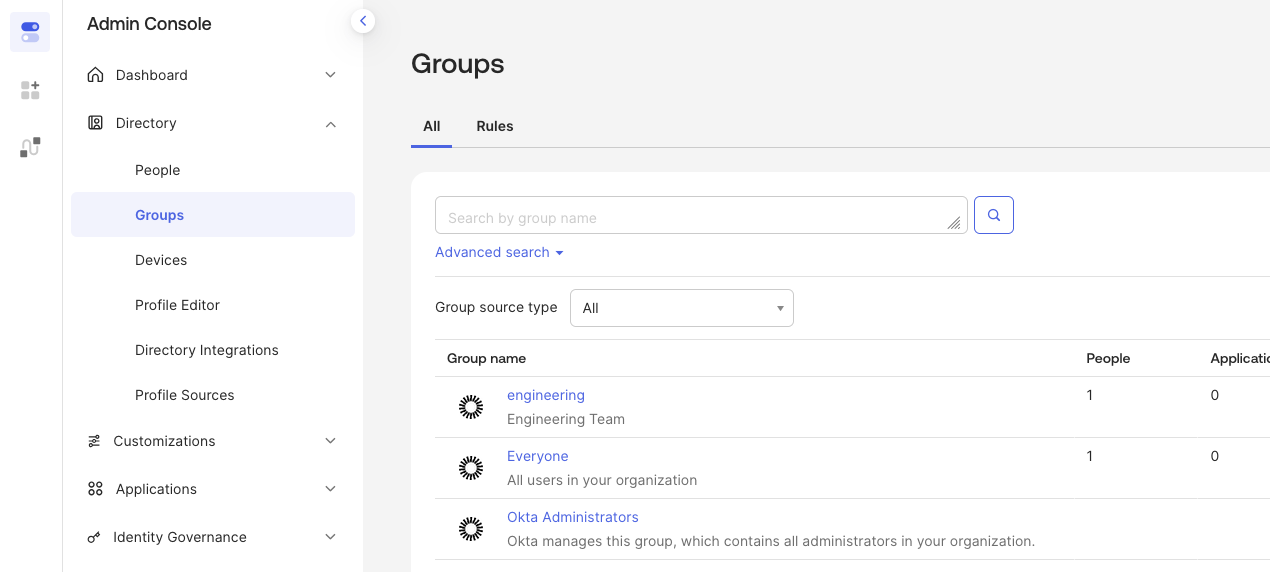Click the Search by group name field
The width and height of the screenshot is (1270, 572).
pos(701,215)
